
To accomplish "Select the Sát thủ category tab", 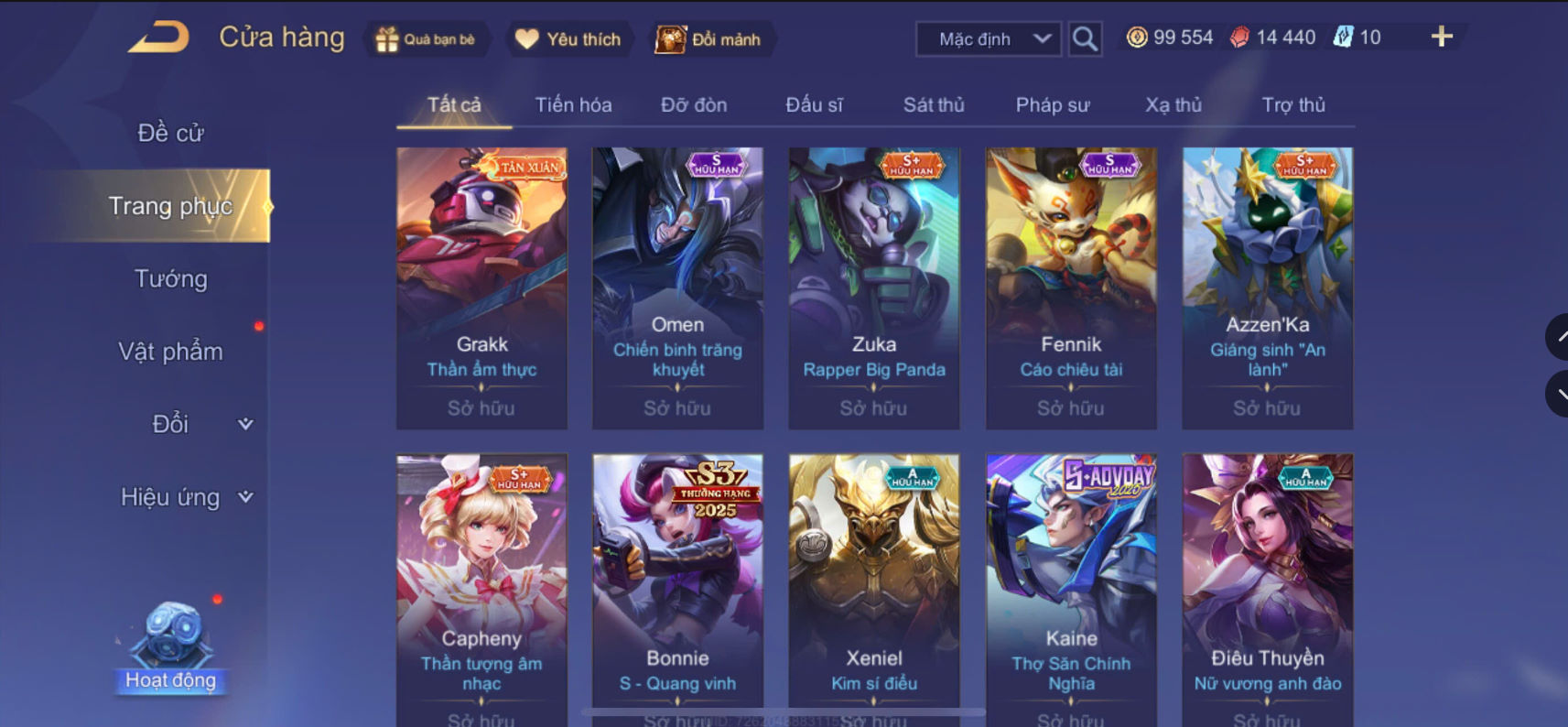I will tap(934, 105).
